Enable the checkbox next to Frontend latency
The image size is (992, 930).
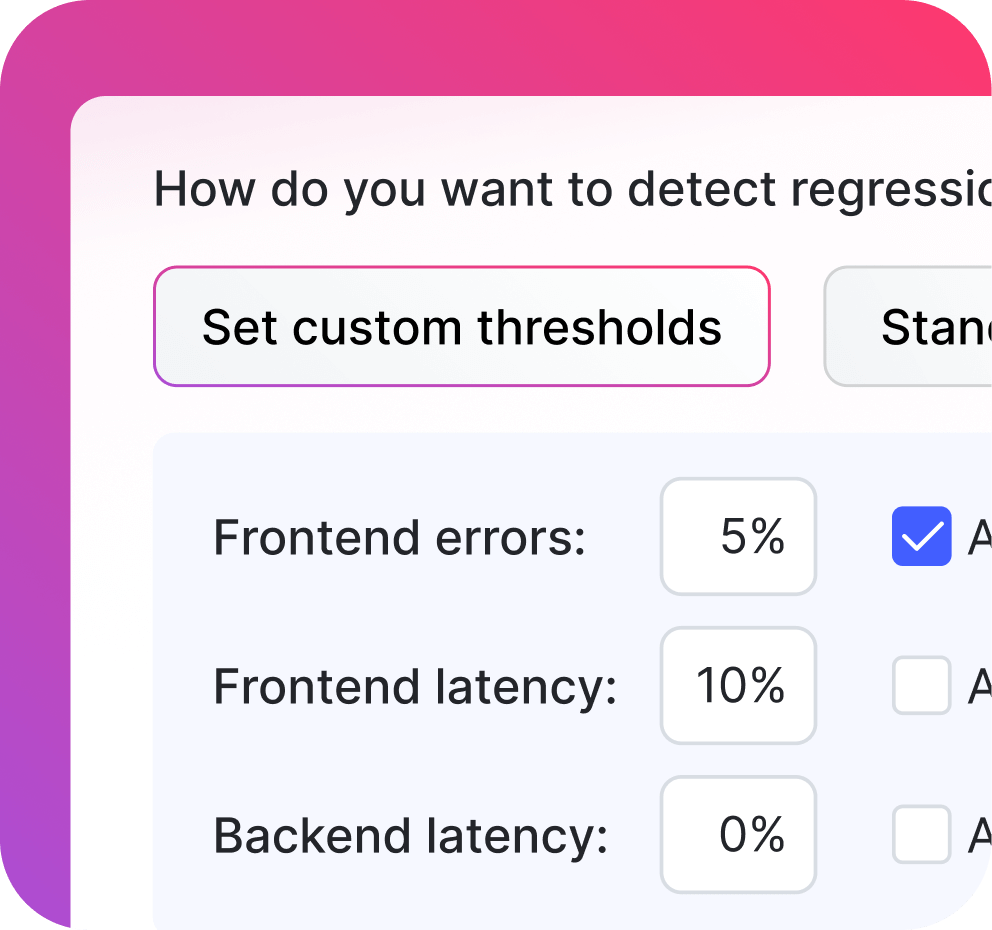click(921, 686)
